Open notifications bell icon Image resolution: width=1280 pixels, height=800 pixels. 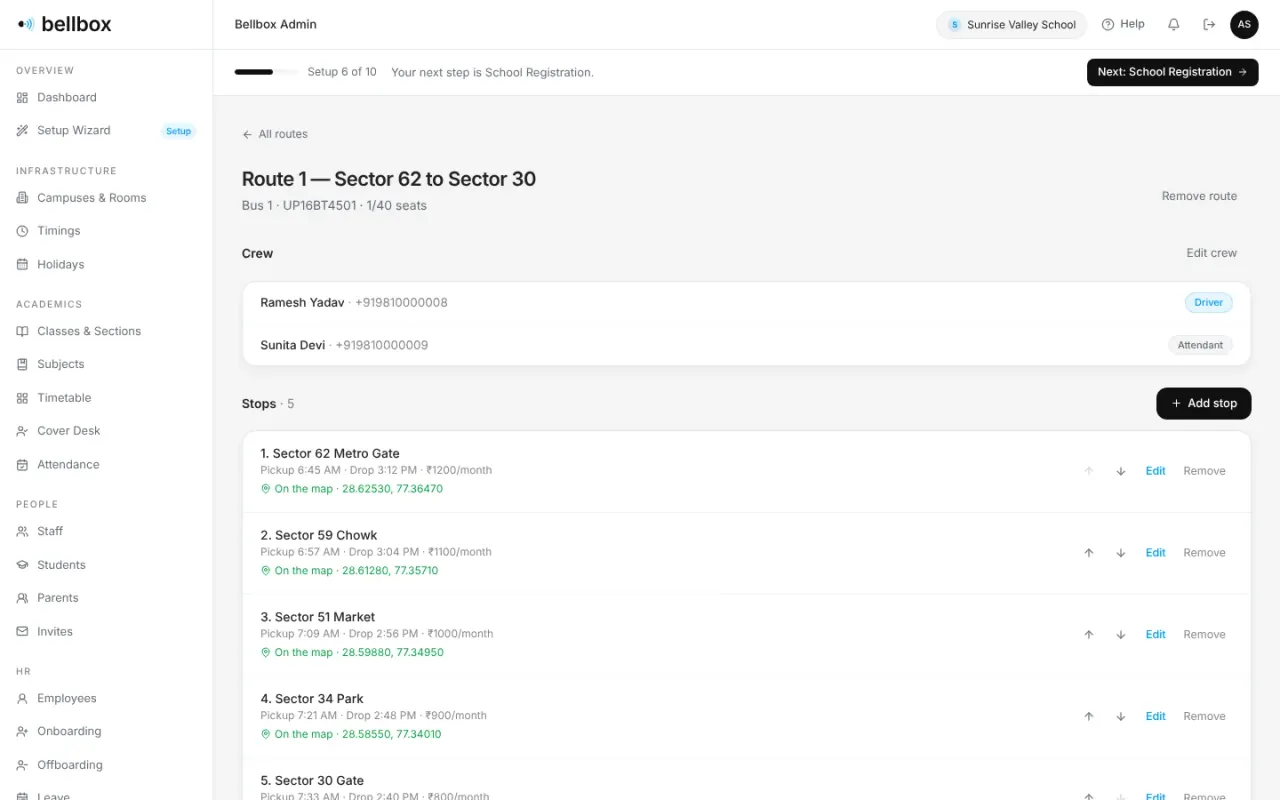click(x=1174, y=25)
